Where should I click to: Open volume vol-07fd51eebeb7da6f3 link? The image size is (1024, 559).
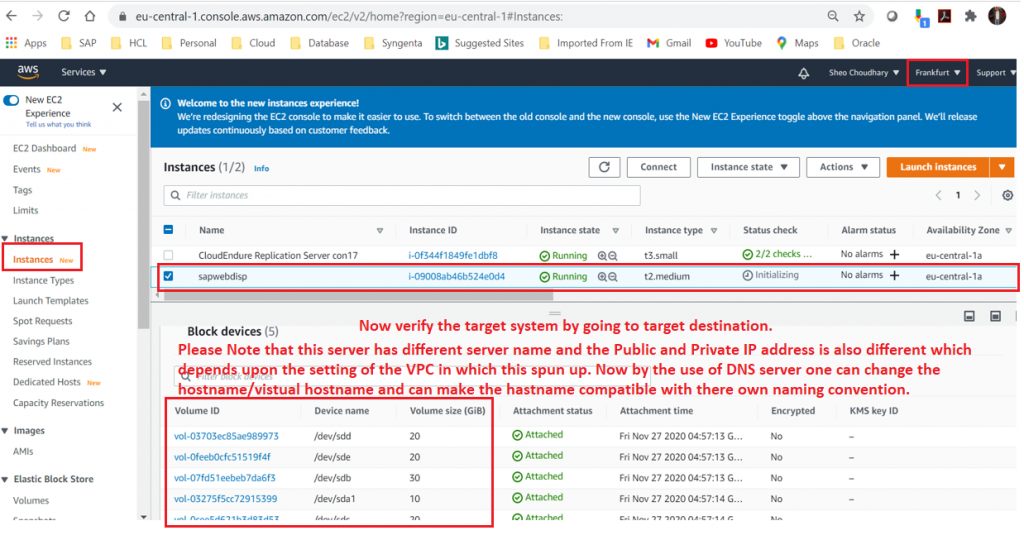click(225, 477)
